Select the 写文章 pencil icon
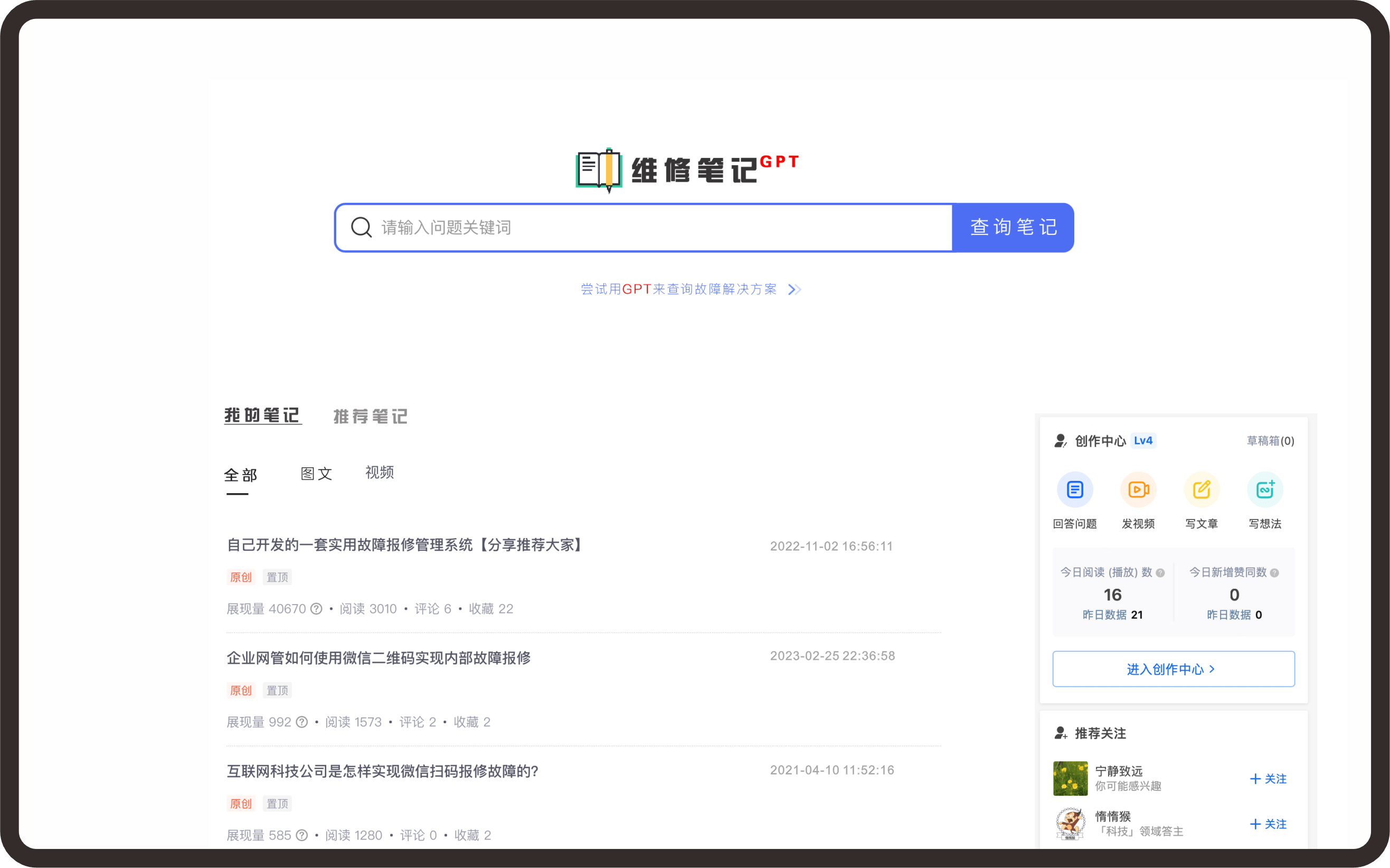The height and width of the screenshot is (868, 1390). point(1201,489)
